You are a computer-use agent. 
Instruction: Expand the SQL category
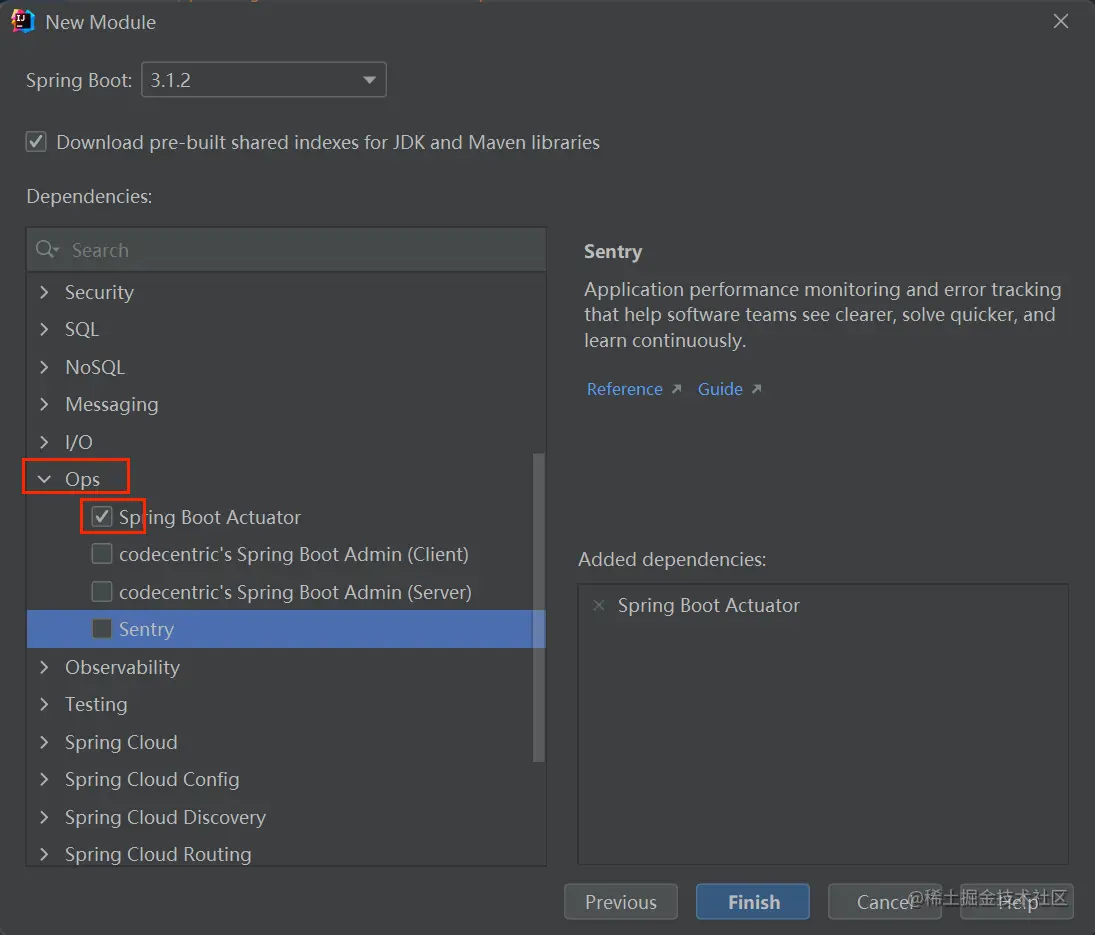[45, 329]
